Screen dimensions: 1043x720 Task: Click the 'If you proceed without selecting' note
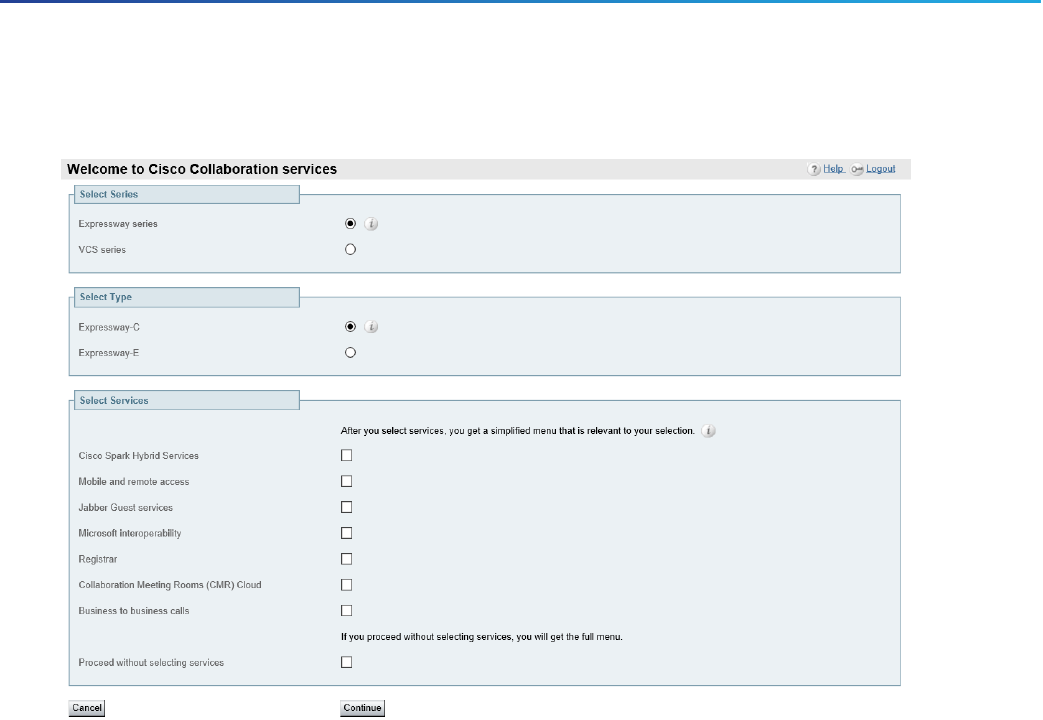482,637
